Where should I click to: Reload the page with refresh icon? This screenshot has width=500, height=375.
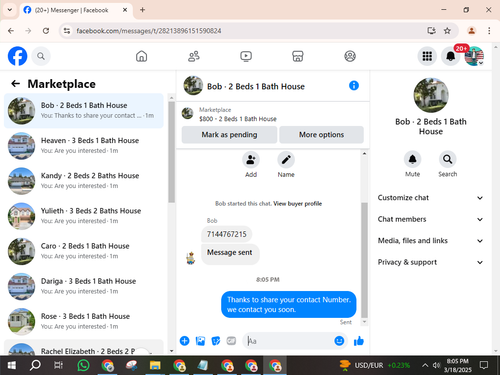click(x=46, y=31)
